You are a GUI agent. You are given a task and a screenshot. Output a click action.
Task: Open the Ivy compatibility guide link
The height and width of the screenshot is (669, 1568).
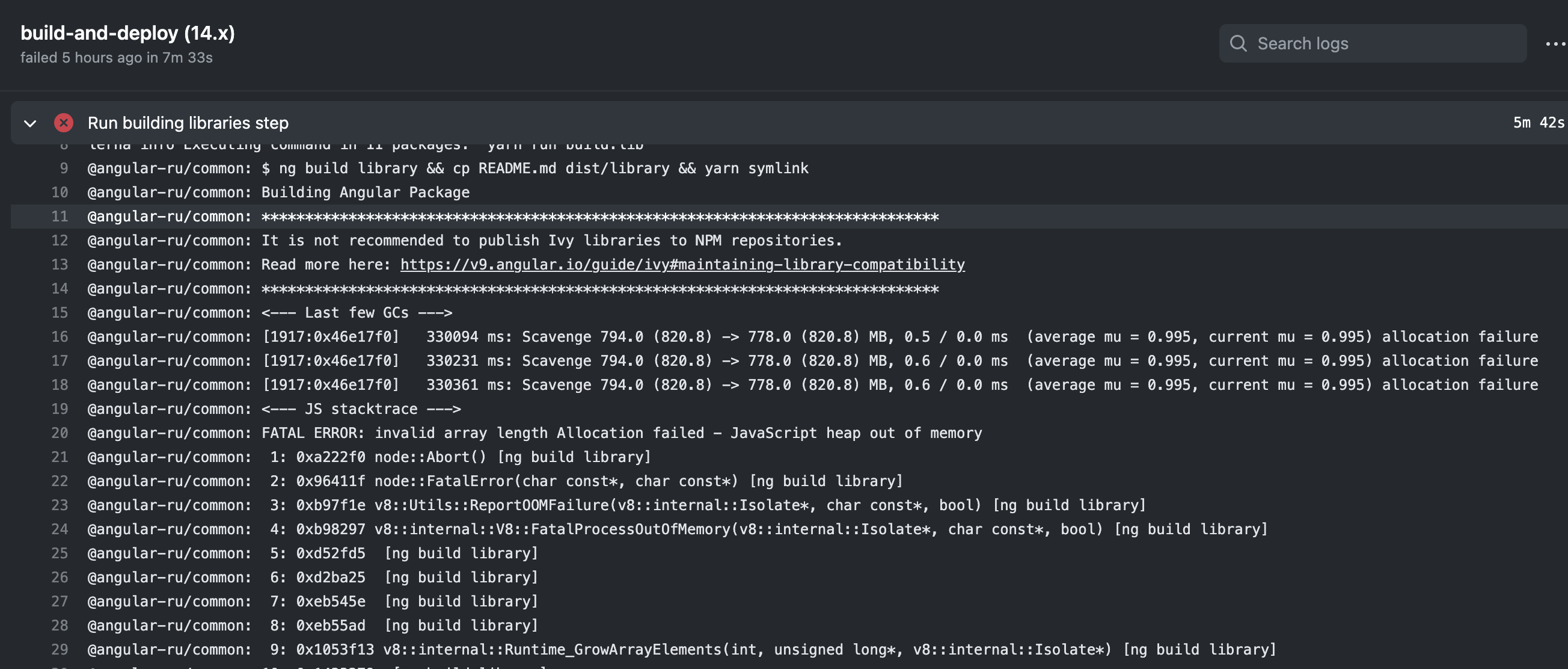coord(682,265)
